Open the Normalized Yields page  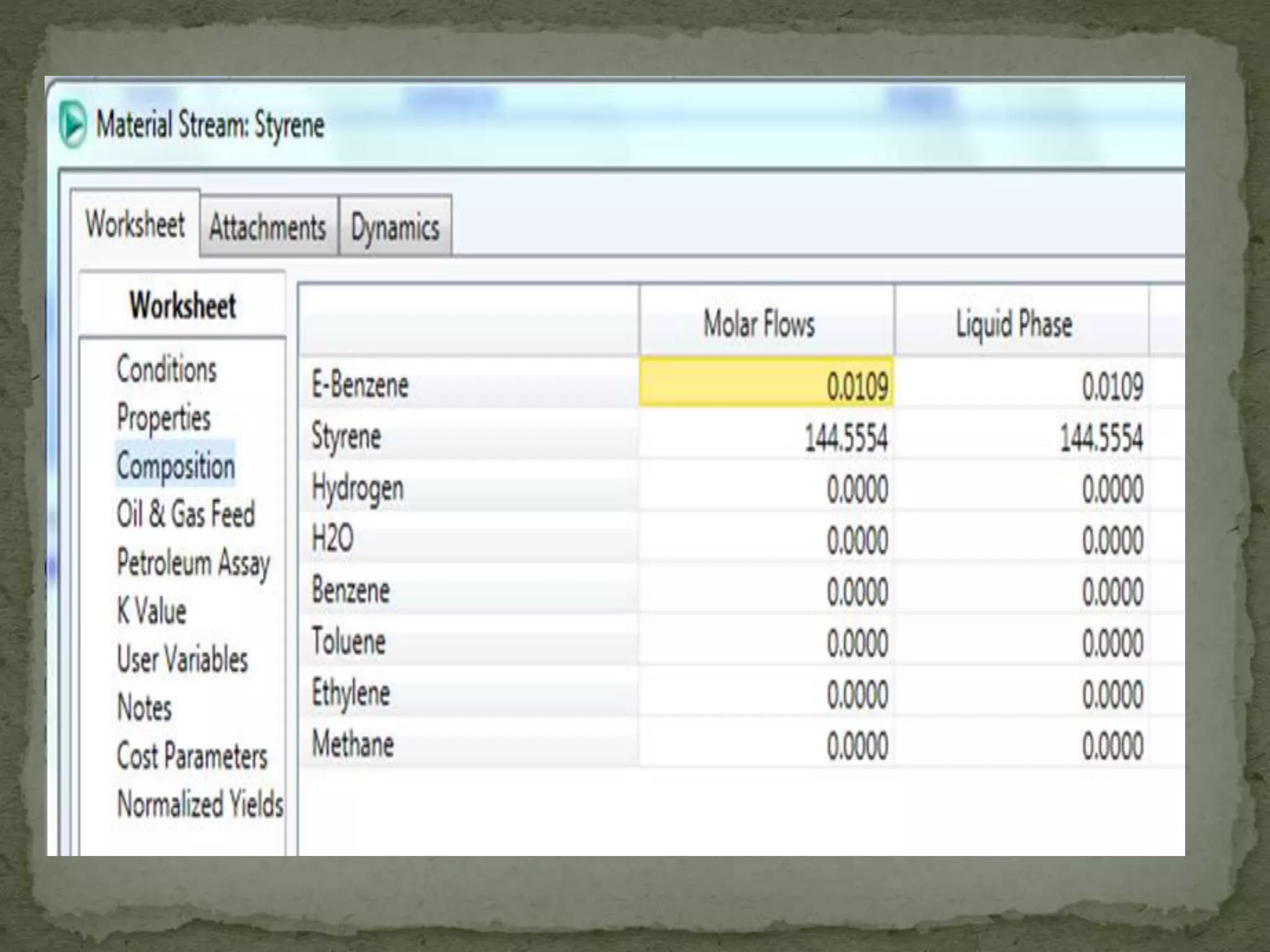click(x=200, y=804)
